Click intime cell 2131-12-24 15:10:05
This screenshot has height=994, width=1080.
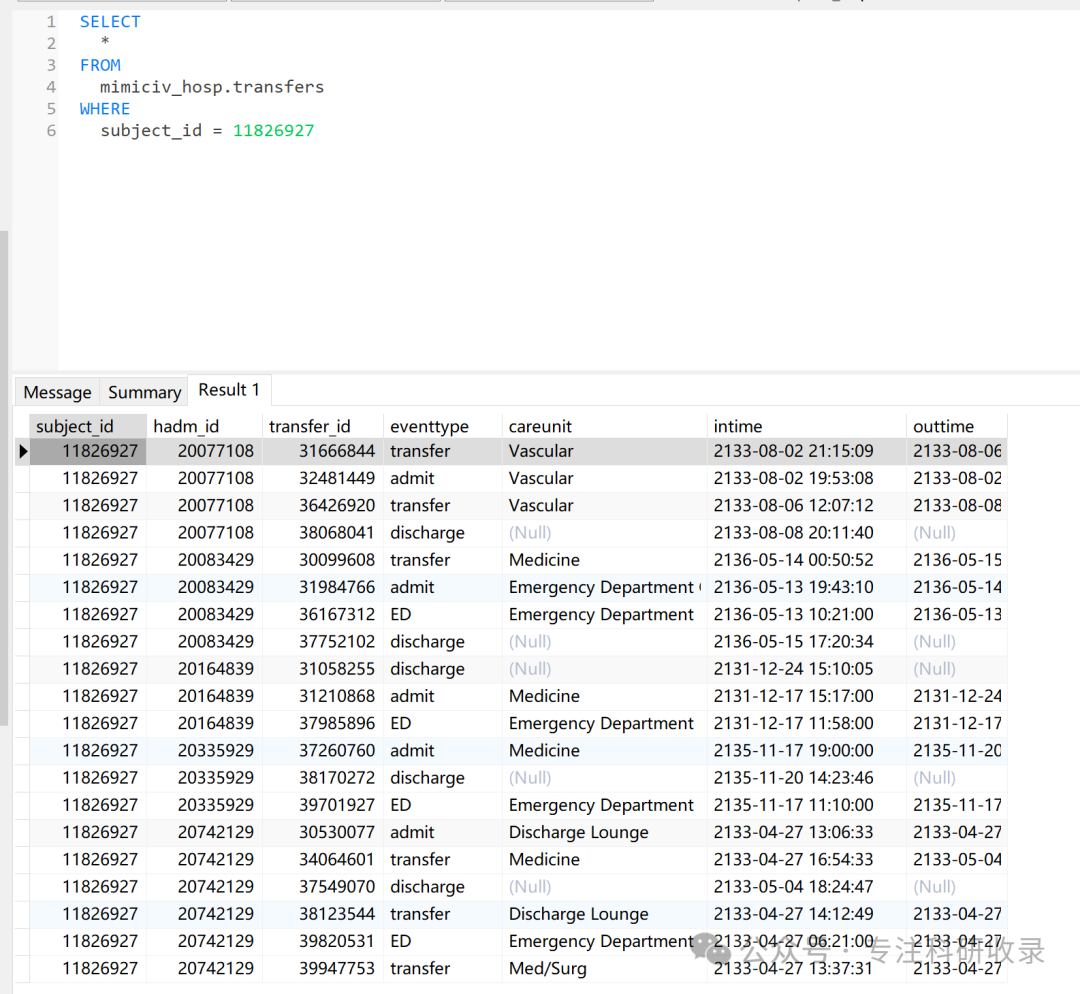[807, 669]
